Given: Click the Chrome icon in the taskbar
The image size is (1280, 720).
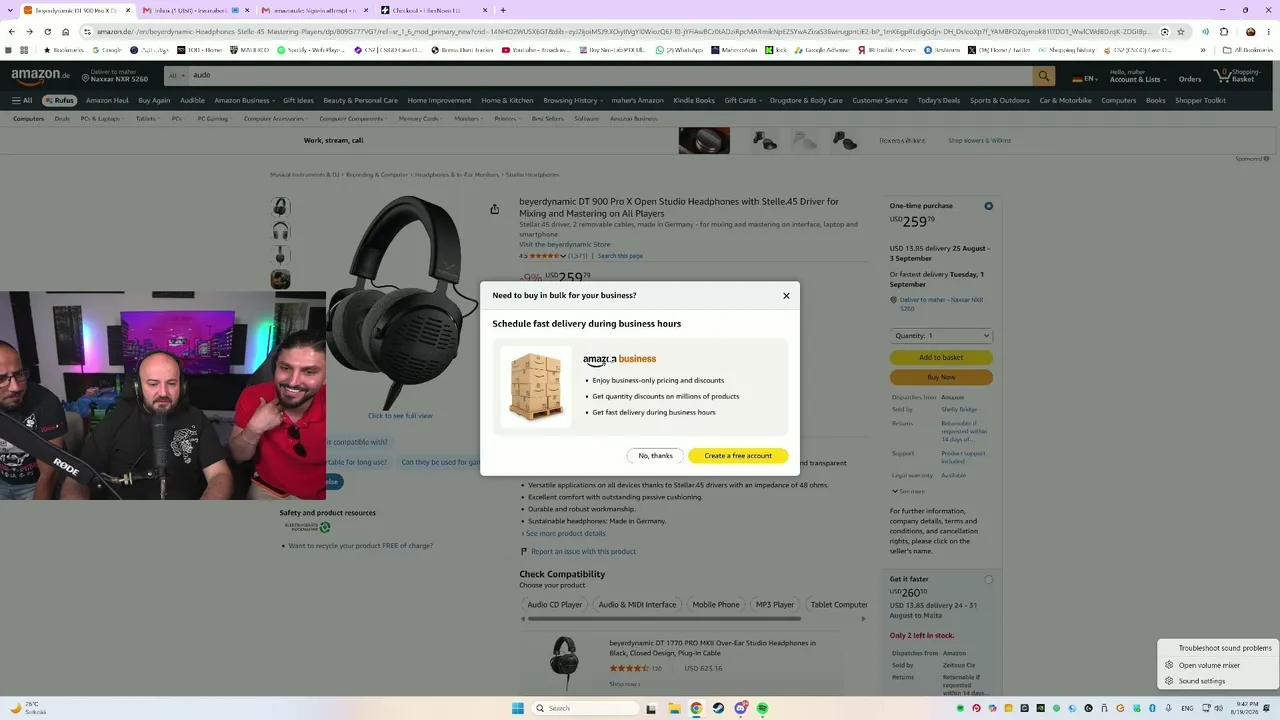Looking at the screenshot, I should coord(696,708).
